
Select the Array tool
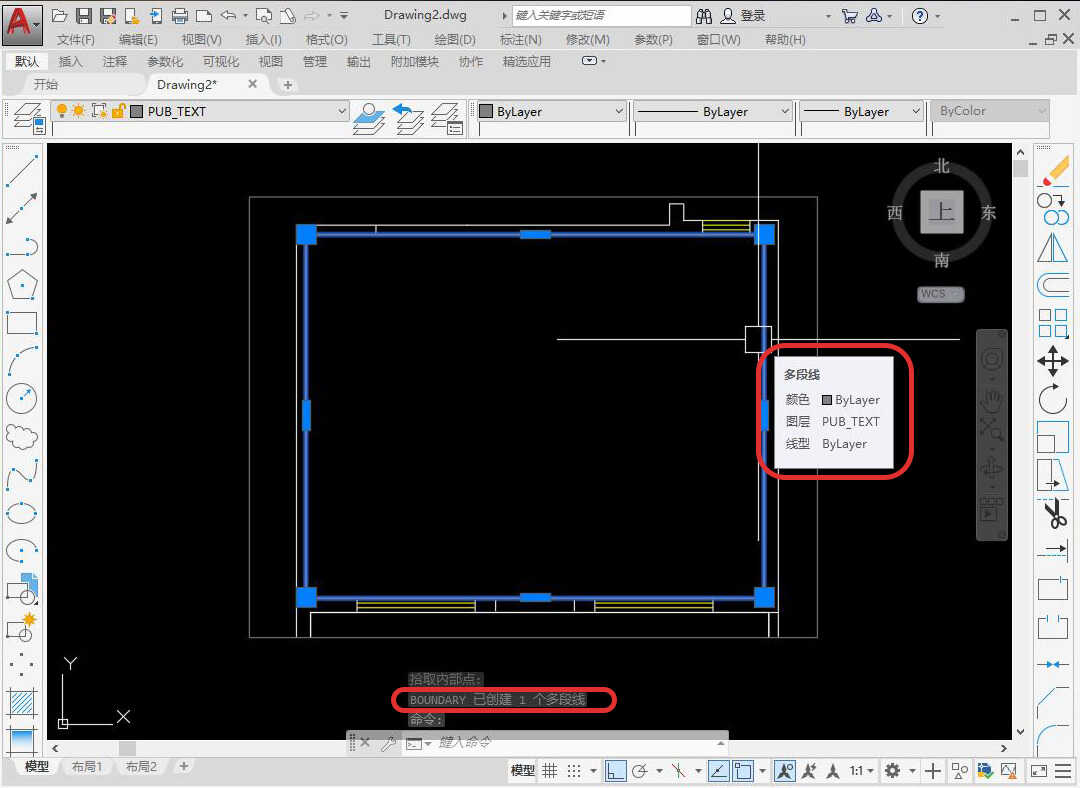[1053, 322]
